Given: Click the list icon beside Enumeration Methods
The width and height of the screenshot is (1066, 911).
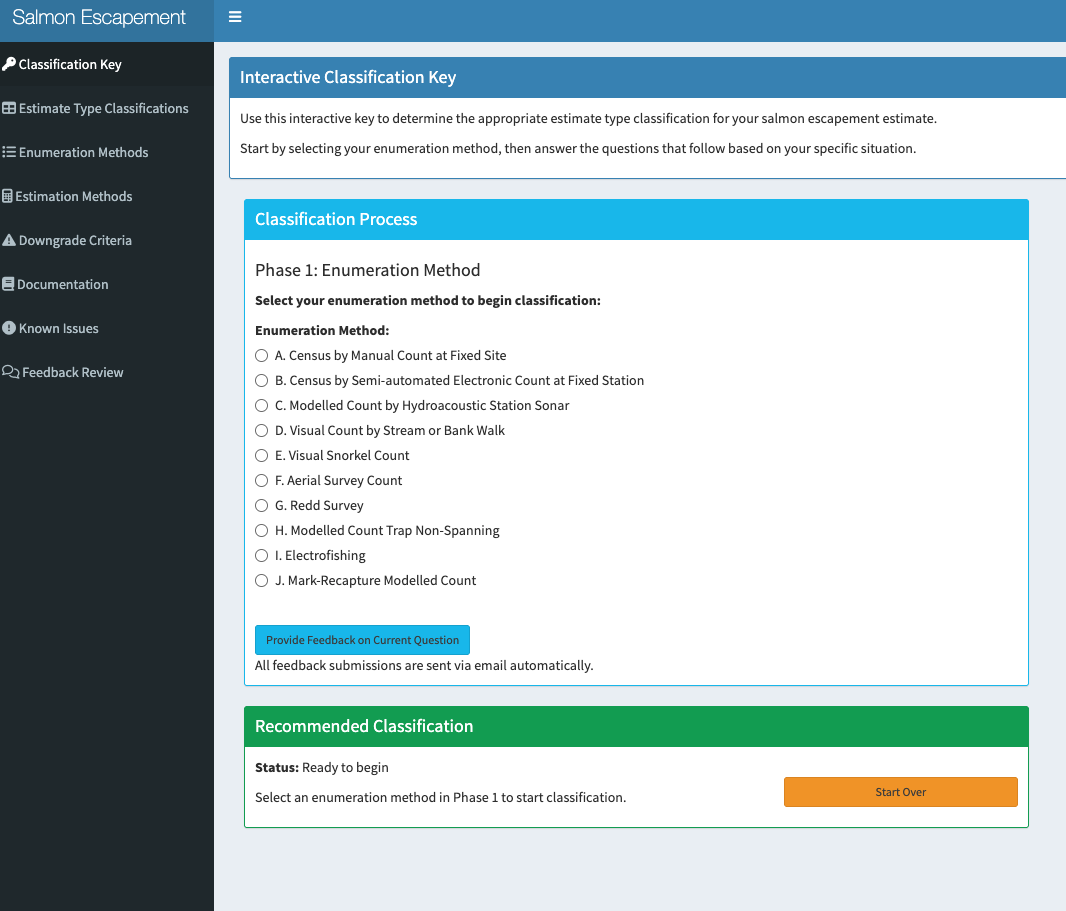Looking at the screenshot, I should point(9,152).
